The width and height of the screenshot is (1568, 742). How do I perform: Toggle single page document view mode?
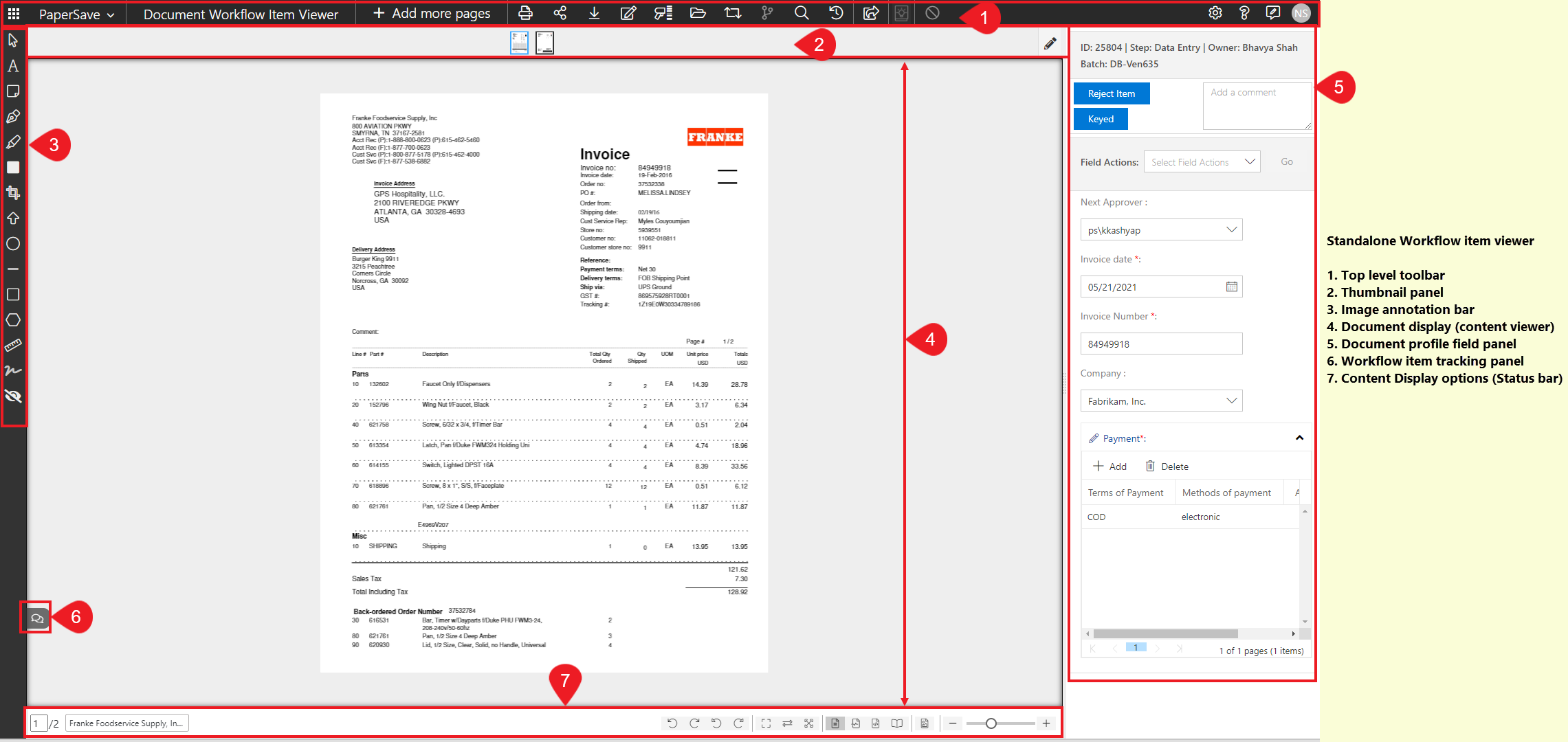835,723
